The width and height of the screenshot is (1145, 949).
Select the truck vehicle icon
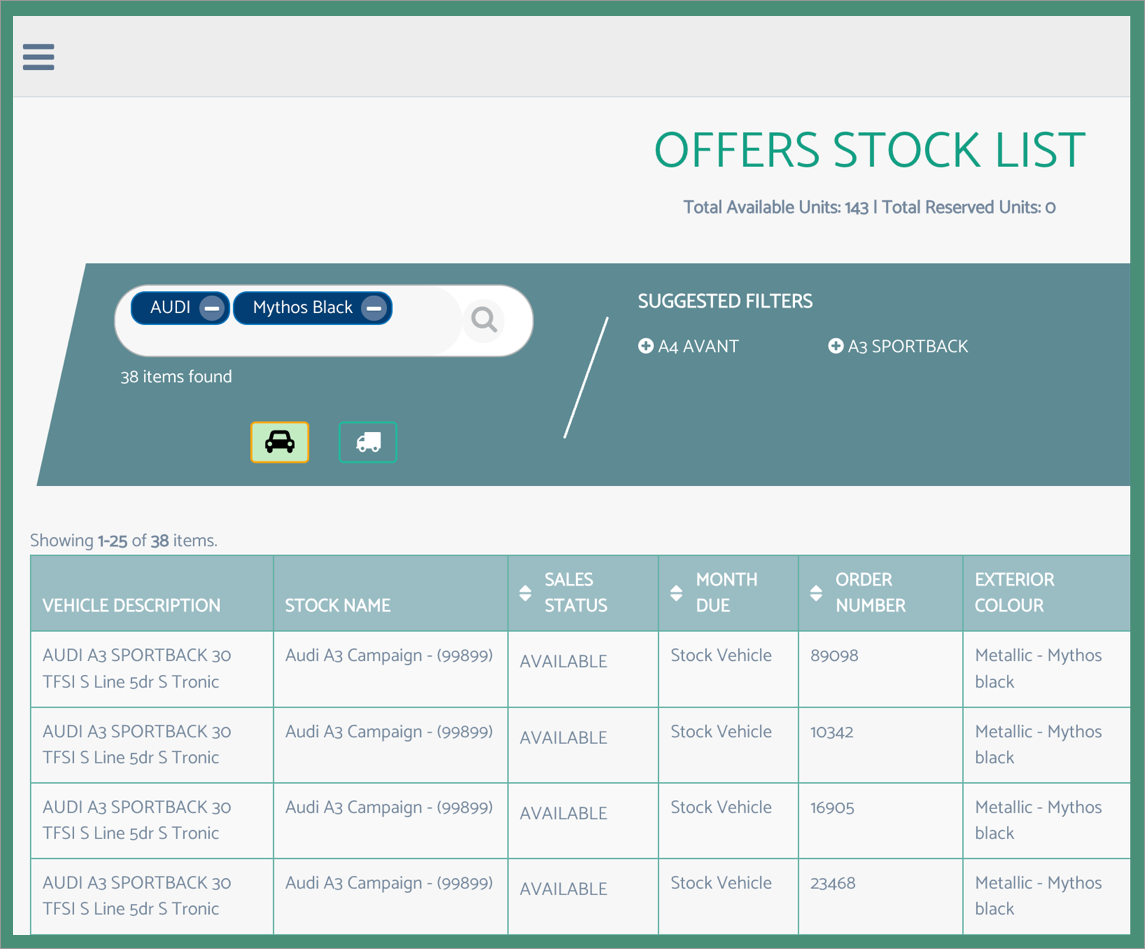tap(367, 441)
